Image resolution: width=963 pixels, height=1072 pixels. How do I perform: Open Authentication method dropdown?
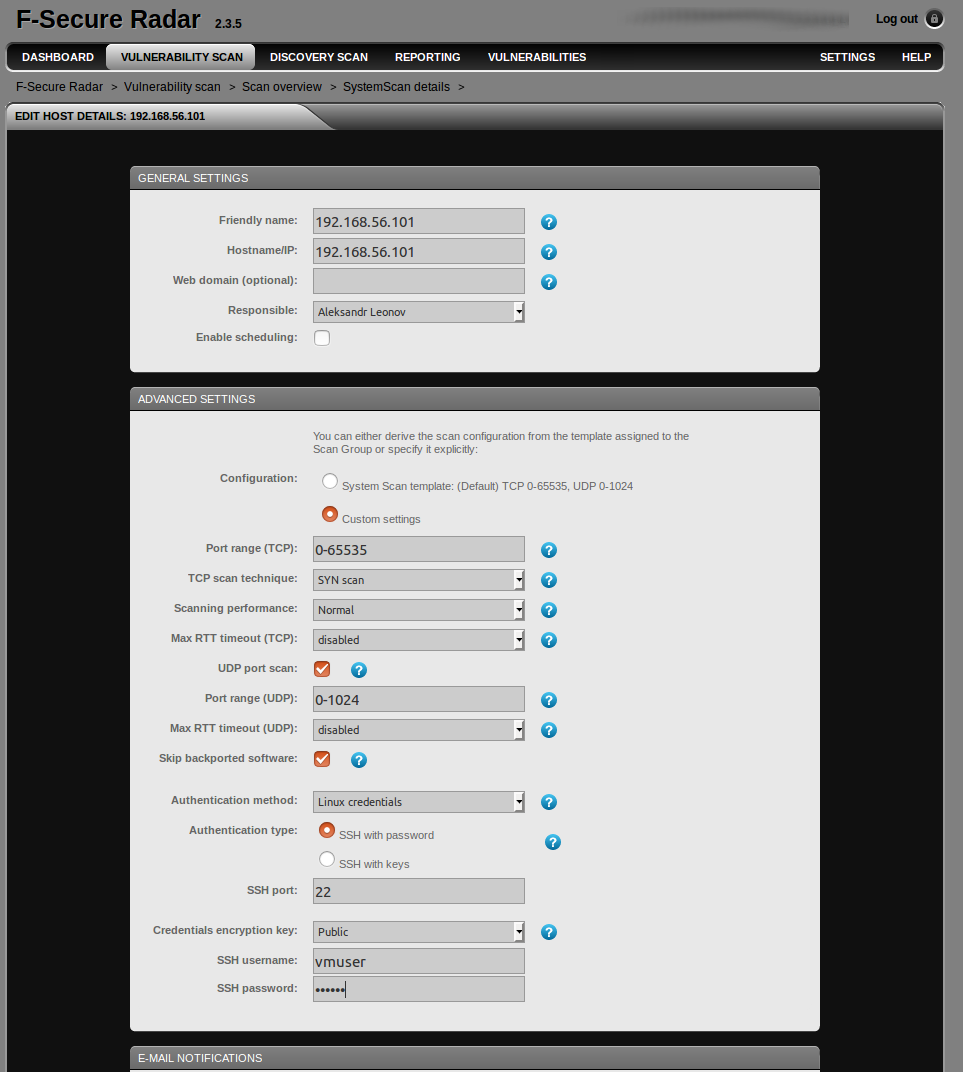[x=419, y=803]
